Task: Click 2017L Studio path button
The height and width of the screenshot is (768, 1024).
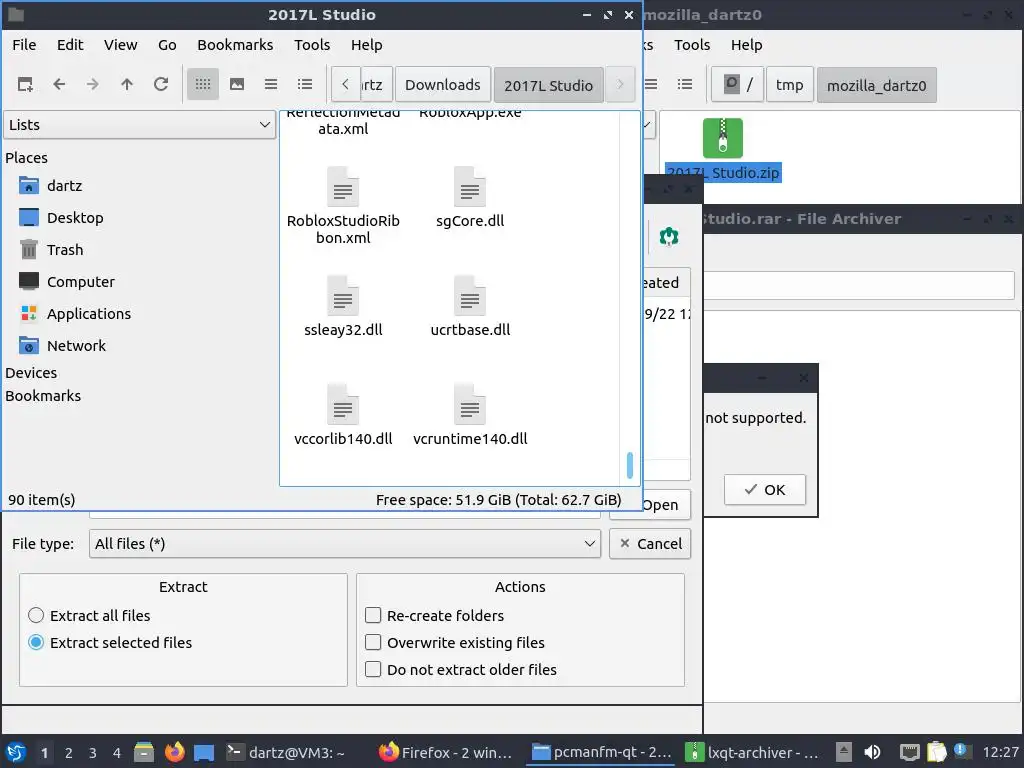Action: tap(549, 85)
